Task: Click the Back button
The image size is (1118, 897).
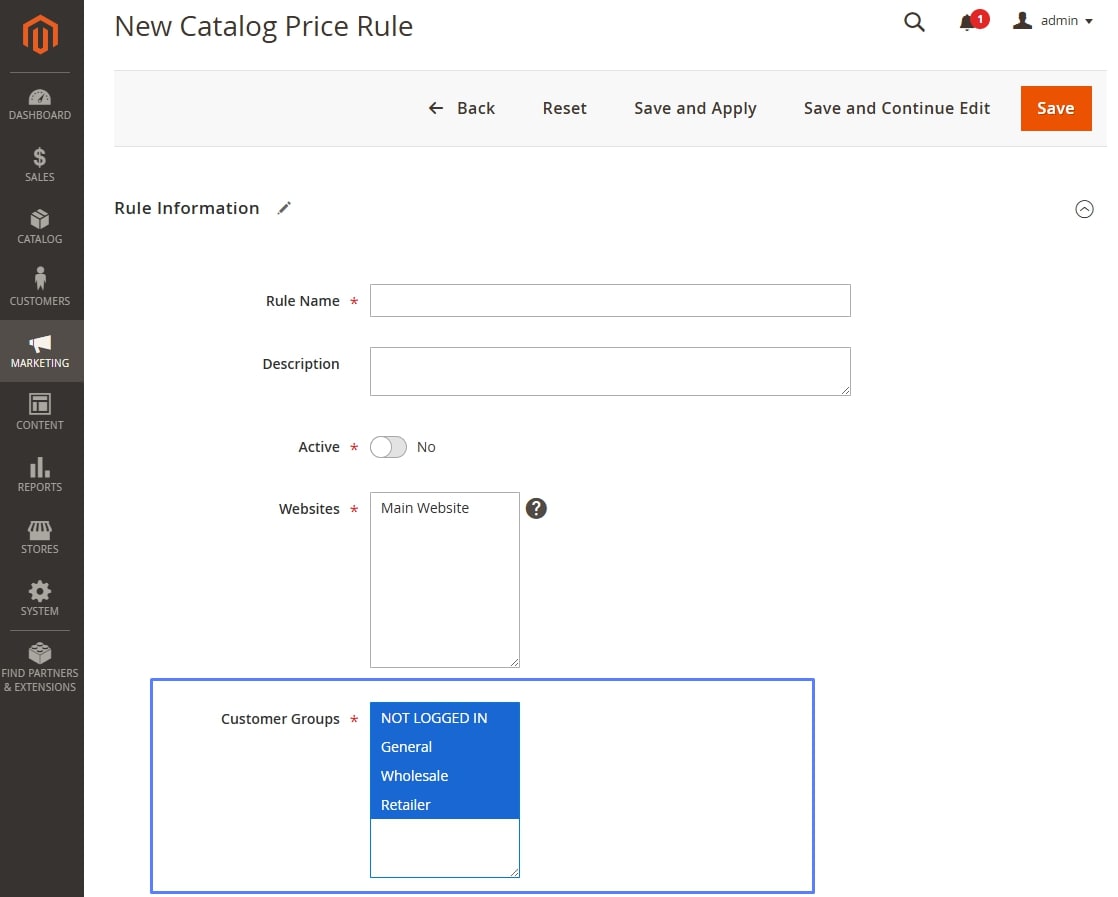Action: click(462, 108)
